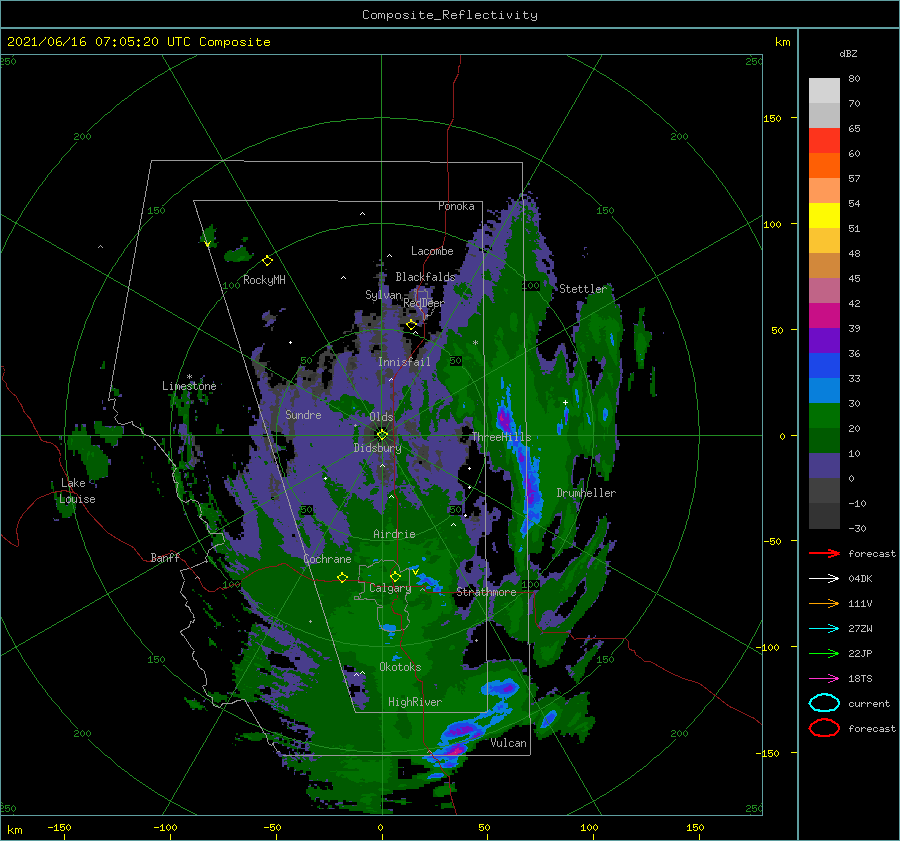
Task: Click the Composite_Reflectivity title
Action: (x=449, y=14)
